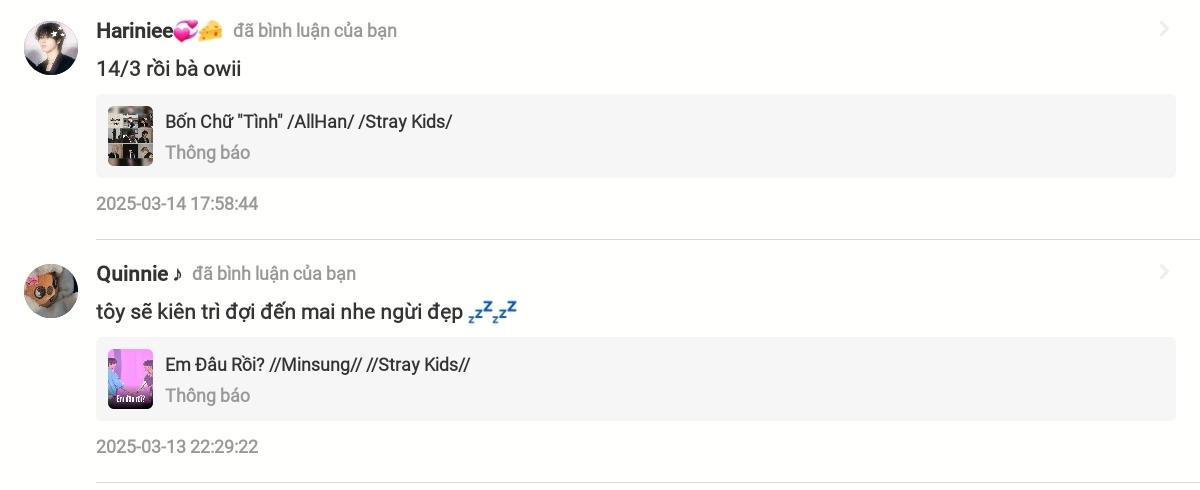This screenshot has height=490, width=1200.
Task: Click the sleeping zzz emoji in Quinnie's comment
Action: click(492, 310)
